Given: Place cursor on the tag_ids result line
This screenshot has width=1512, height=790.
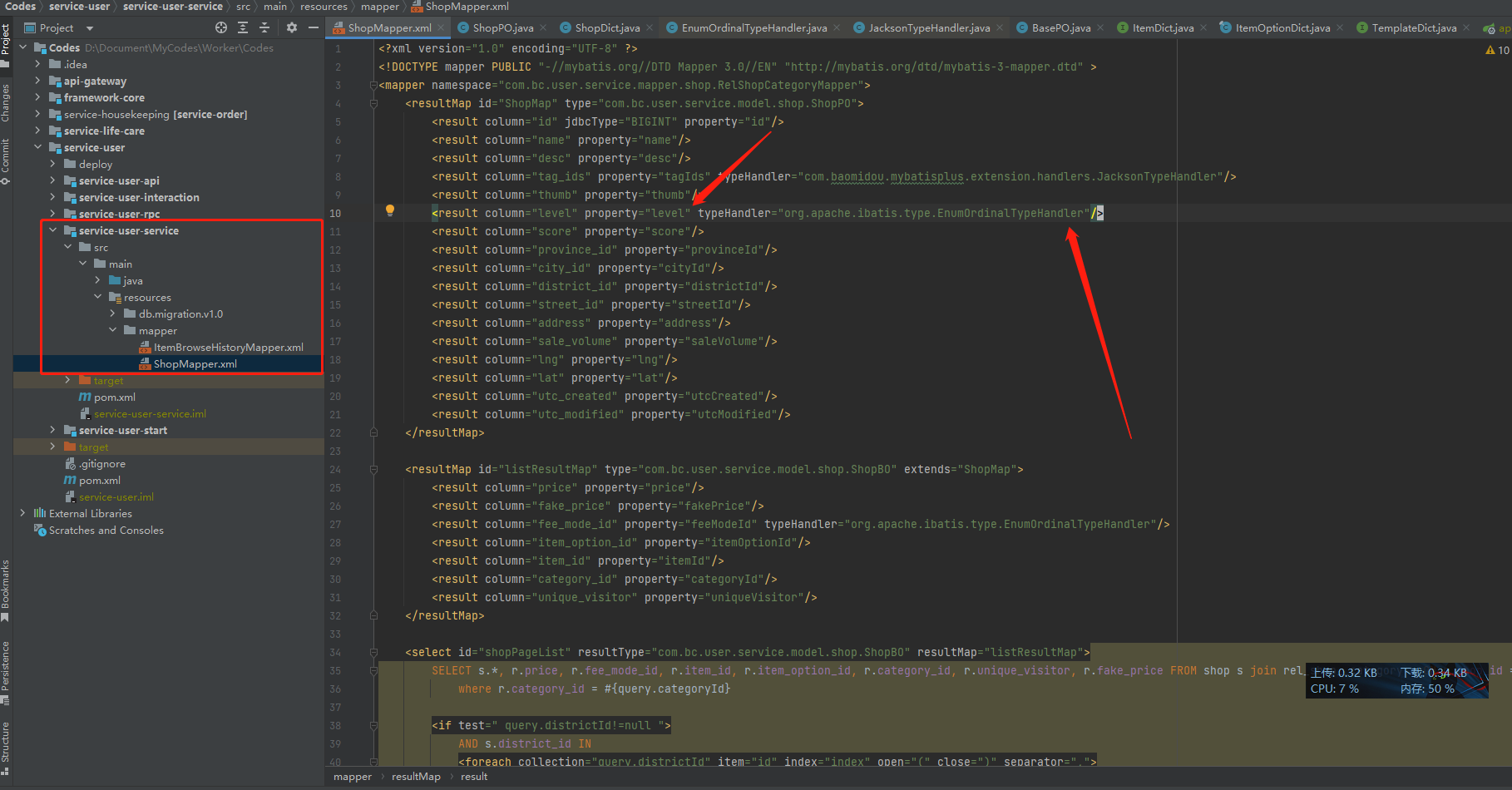Looking at the screenshot, I should (833, 176).
